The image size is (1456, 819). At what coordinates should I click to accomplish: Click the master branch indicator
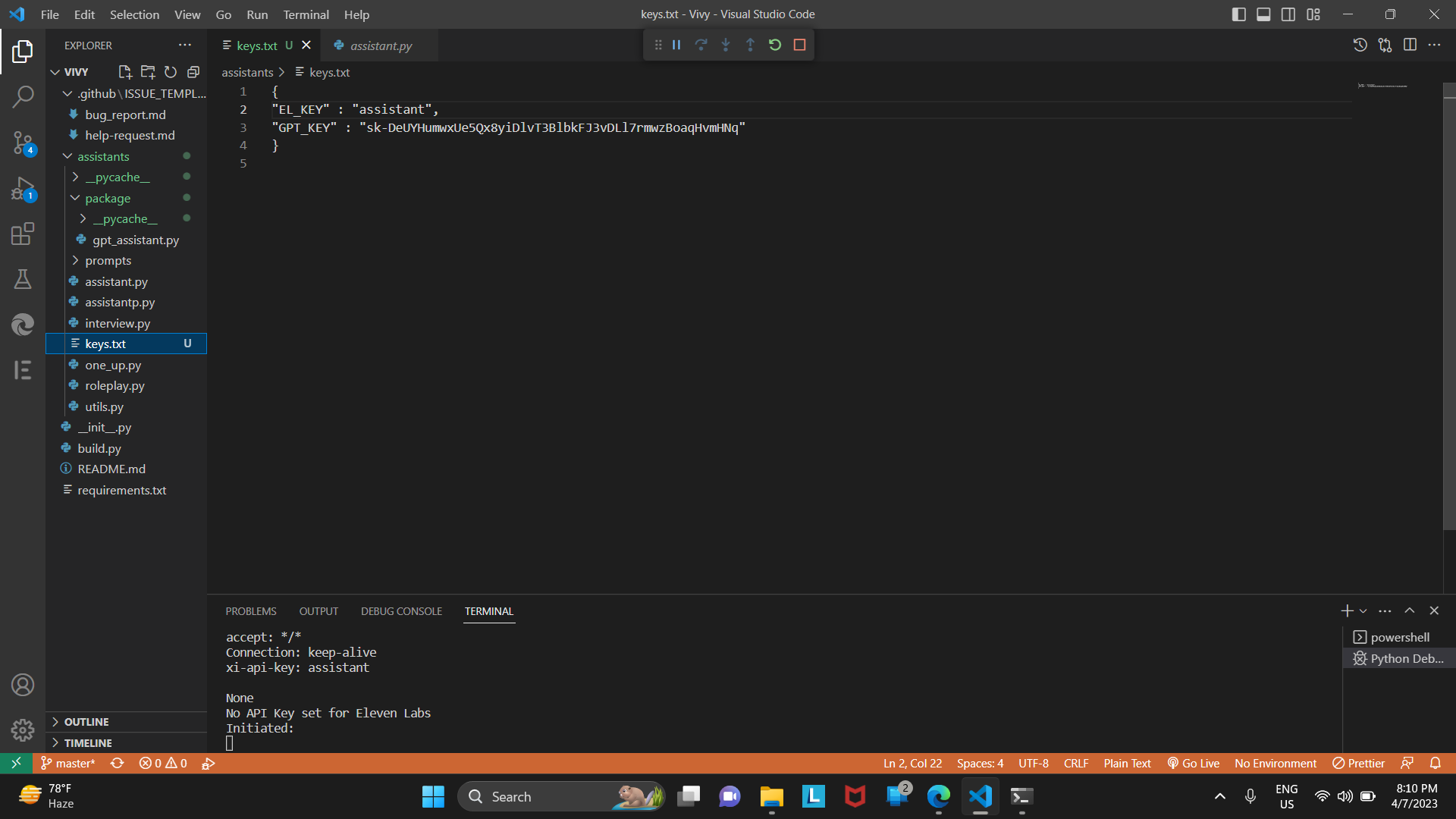pos(67,763)
